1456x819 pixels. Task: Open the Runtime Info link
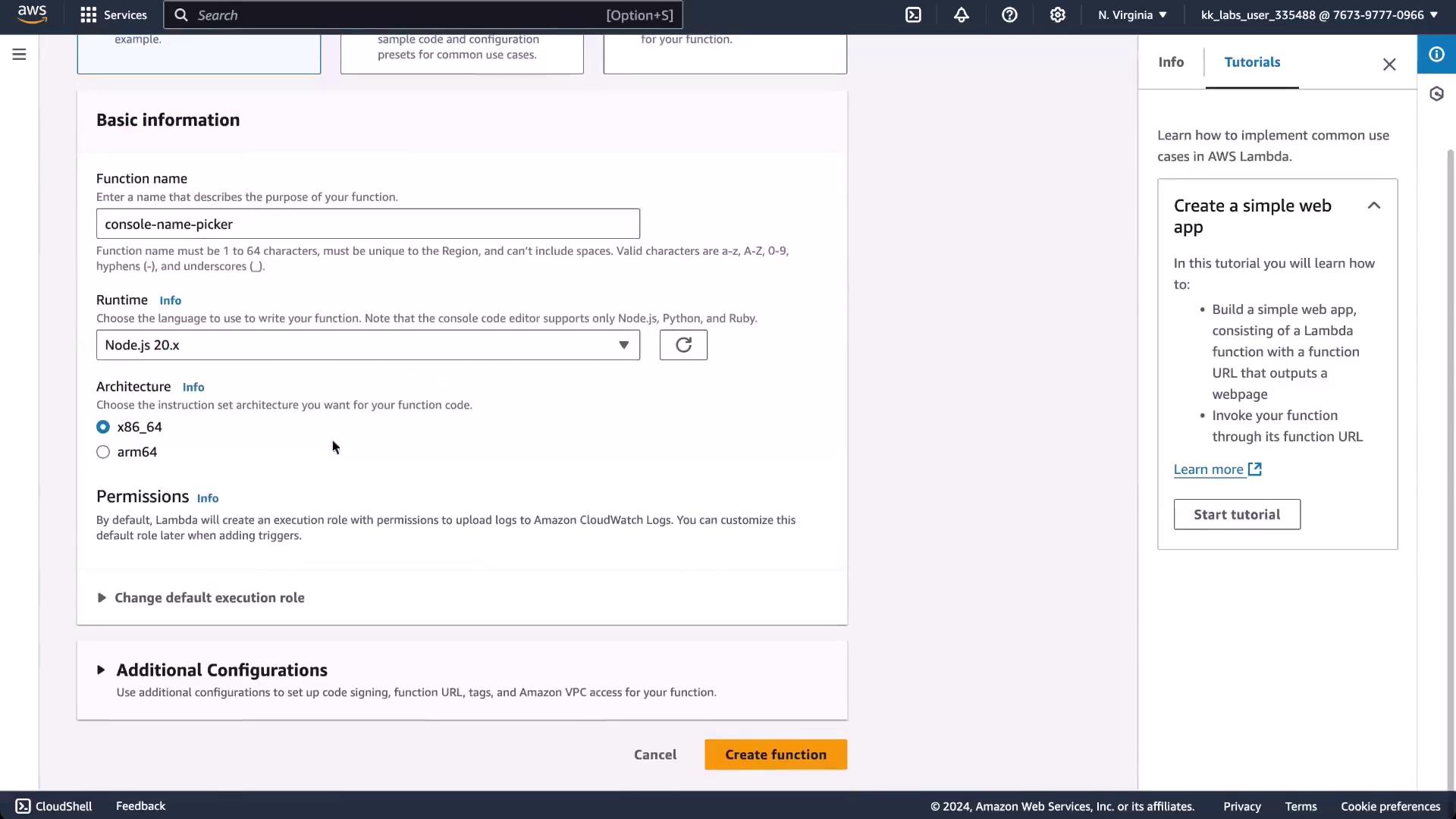pos(171,300)
